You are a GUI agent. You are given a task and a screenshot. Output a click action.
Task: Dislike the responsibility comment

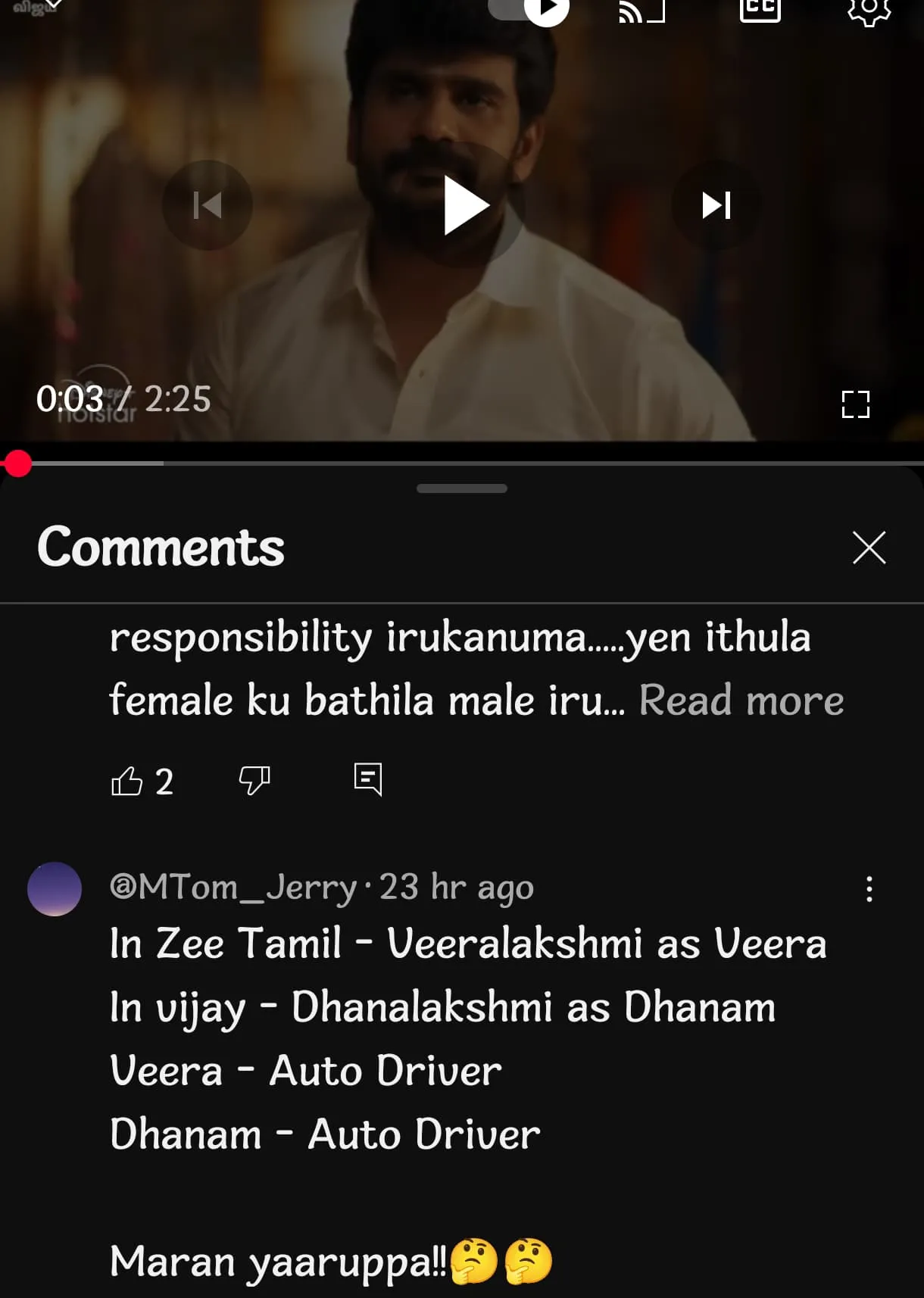pyautogui.click(x=254, y=781)
